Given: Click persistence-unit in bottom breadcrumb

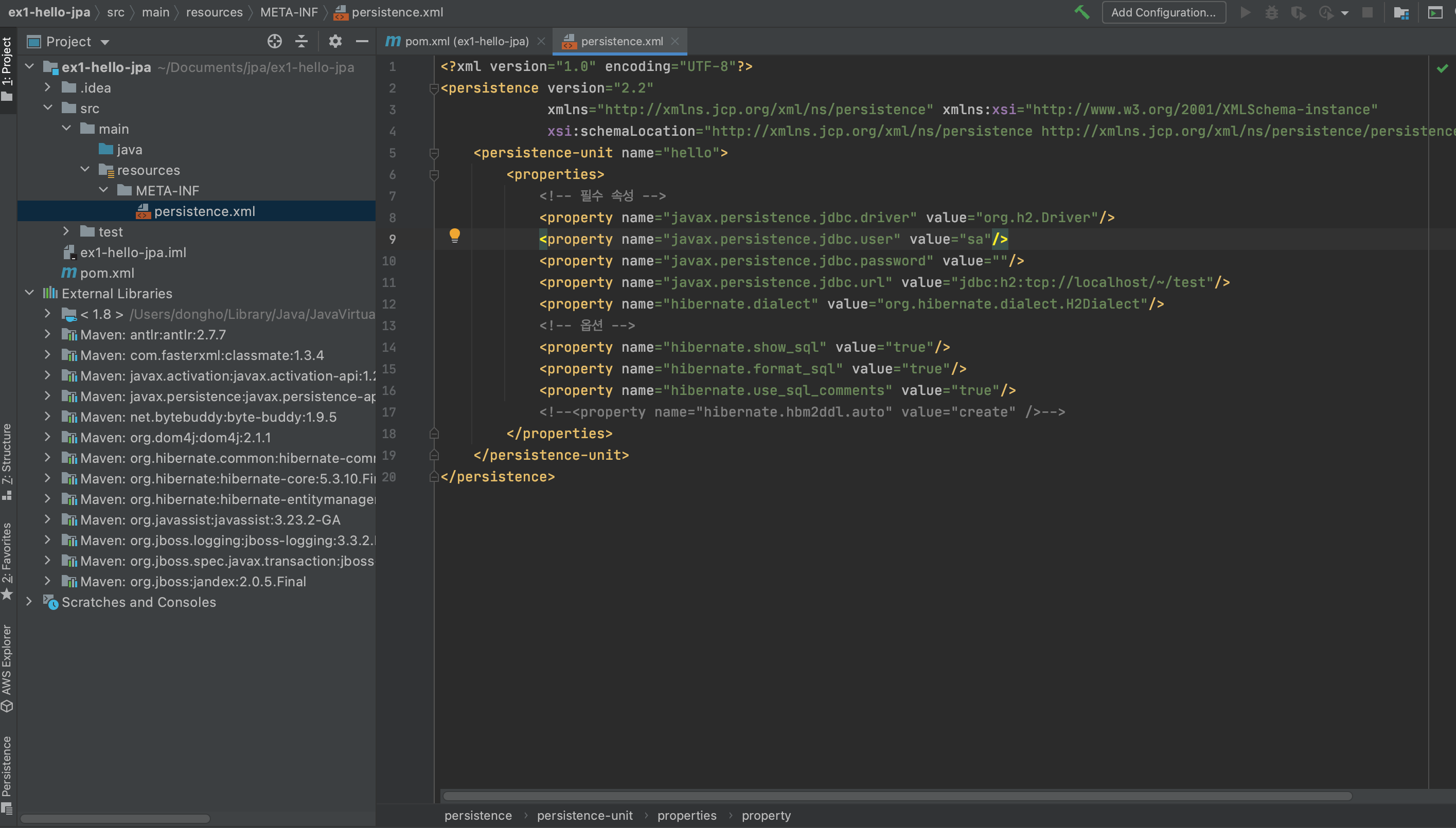Looking at the screenshot, I should pyautogui.click(x=584, y=816).
